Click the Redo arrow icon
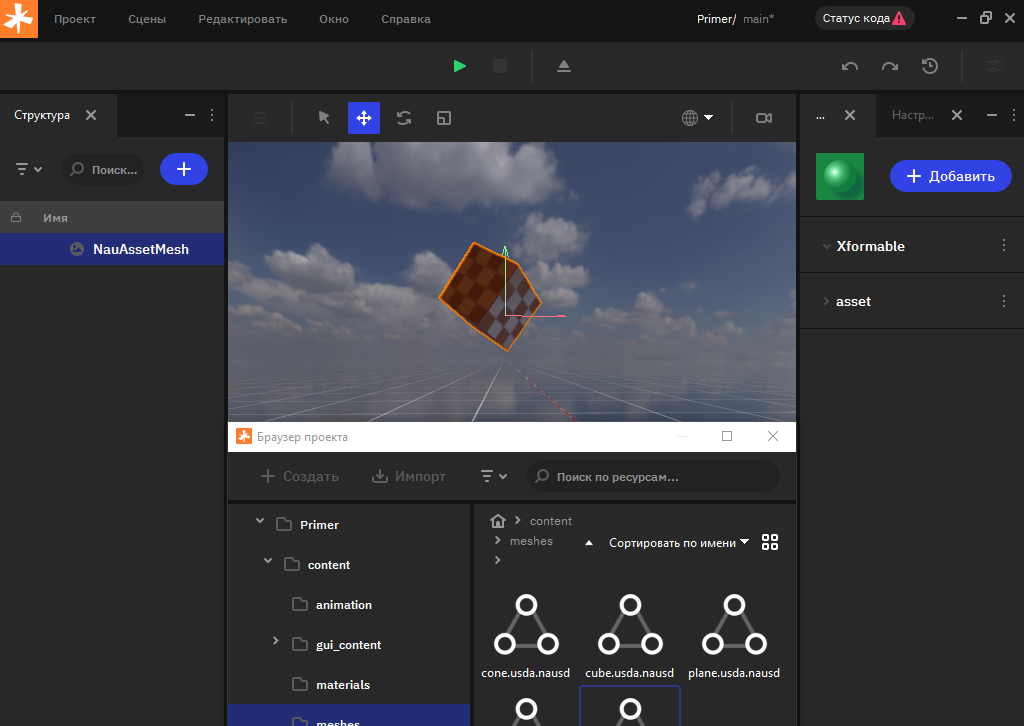 point(890,66)
